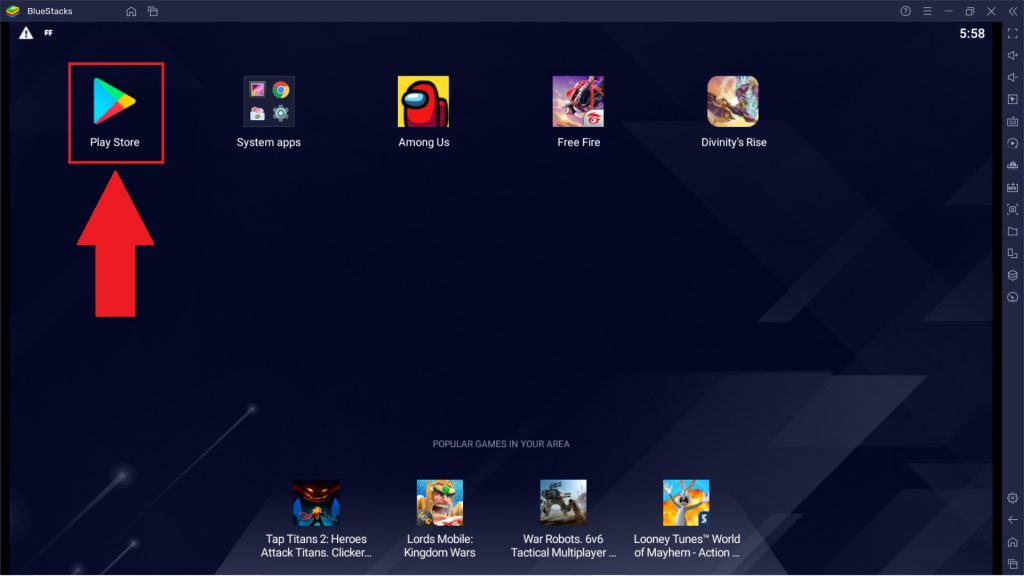Open multi-instance manager layers icon
Image resolution: width=1024 pixels, height=576 pixels.
click(x=1012, y=275)
